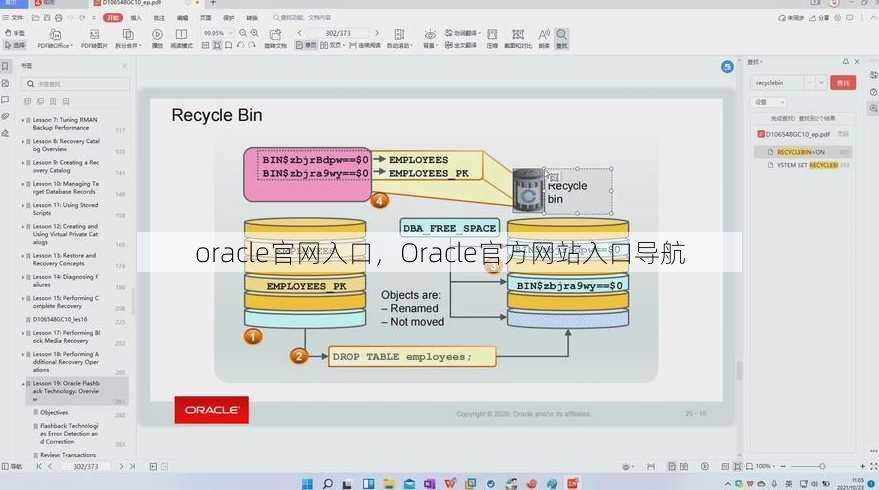The height and width of the screenshot is (490, 879).
Task: Click the page number field 302/373 in toolbar
Action: click(x=338, y=33)
